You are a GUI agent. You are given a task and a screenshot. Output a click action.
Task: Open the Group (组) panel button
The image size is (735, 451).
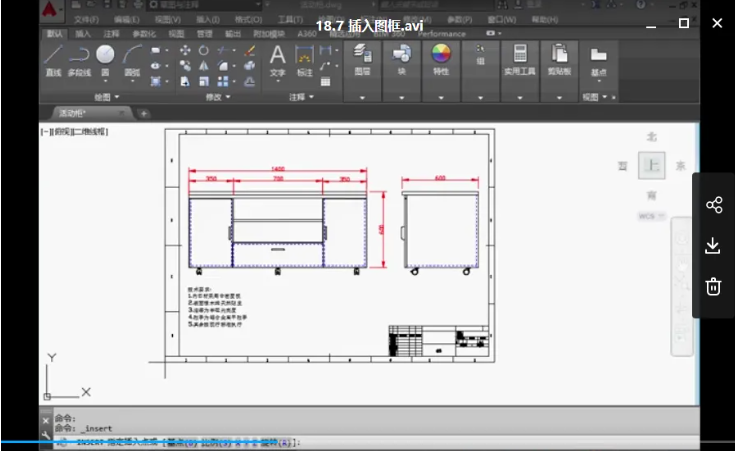click(480, 55)
